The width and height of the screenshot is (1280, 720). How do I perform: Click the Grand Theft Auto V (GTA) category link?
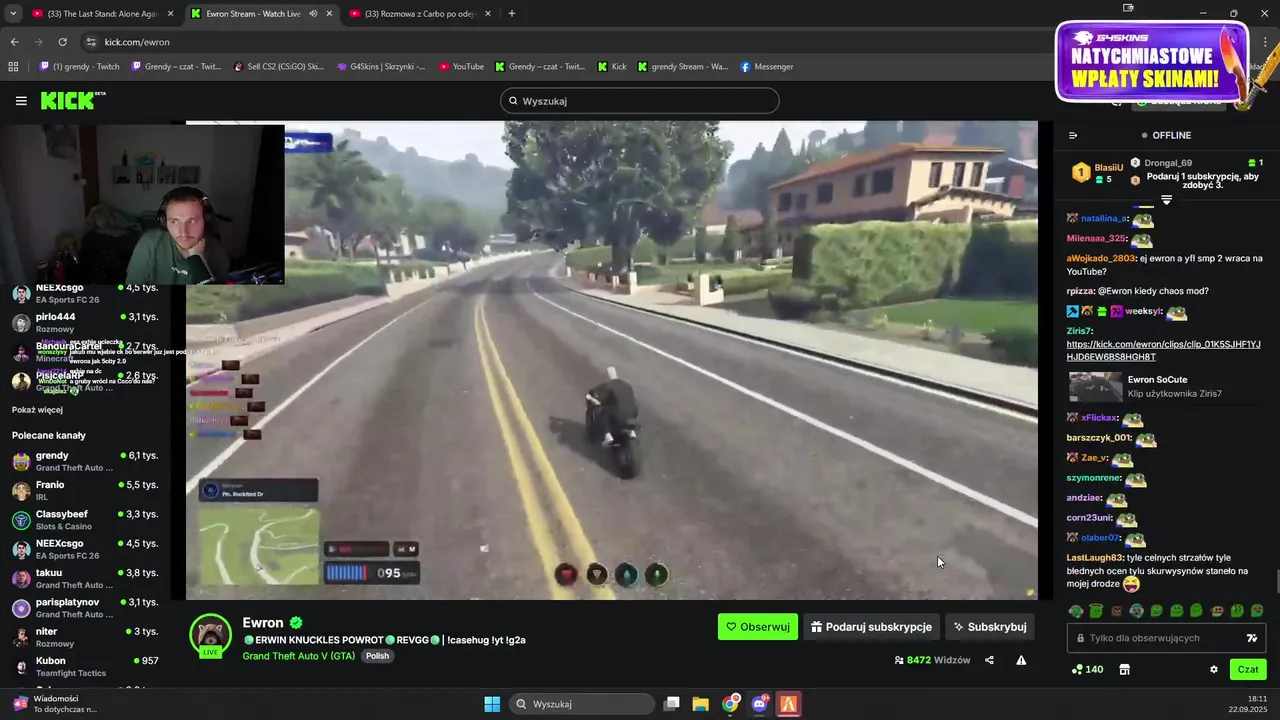299,656
